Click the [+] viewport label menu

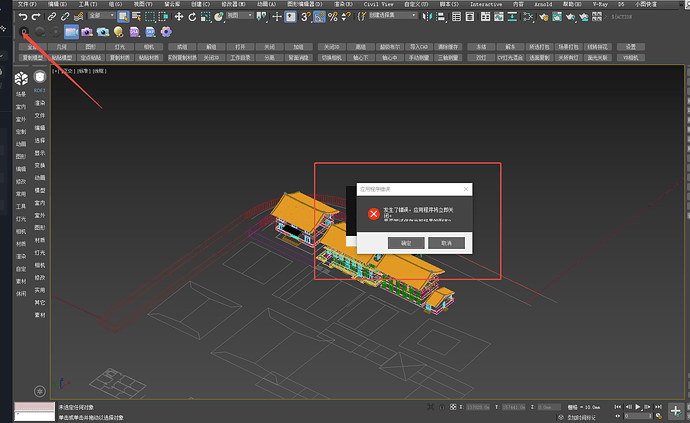55,71
